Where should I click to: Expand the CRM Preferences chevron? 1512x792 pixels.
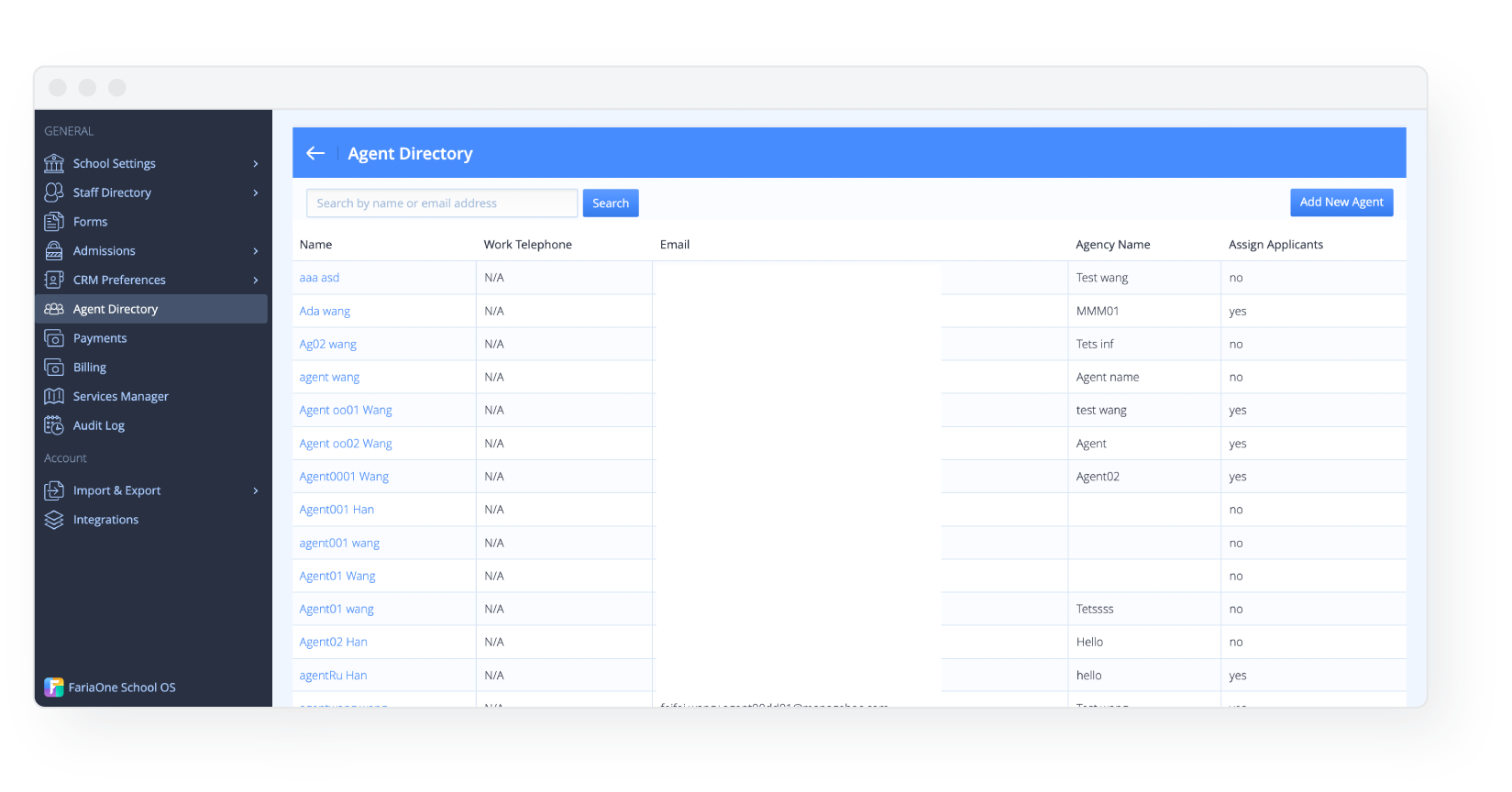[256, 280]
